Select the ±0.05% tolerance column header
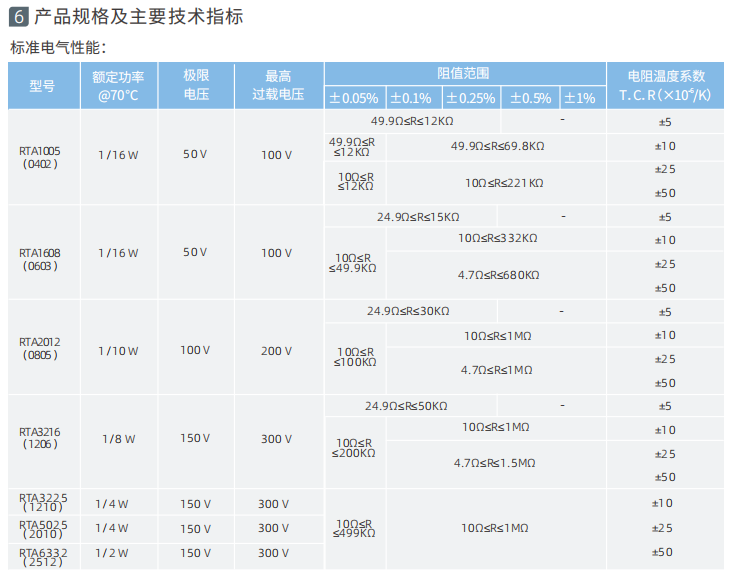Viewport: 734px width, 586px height. coord(354,98)
